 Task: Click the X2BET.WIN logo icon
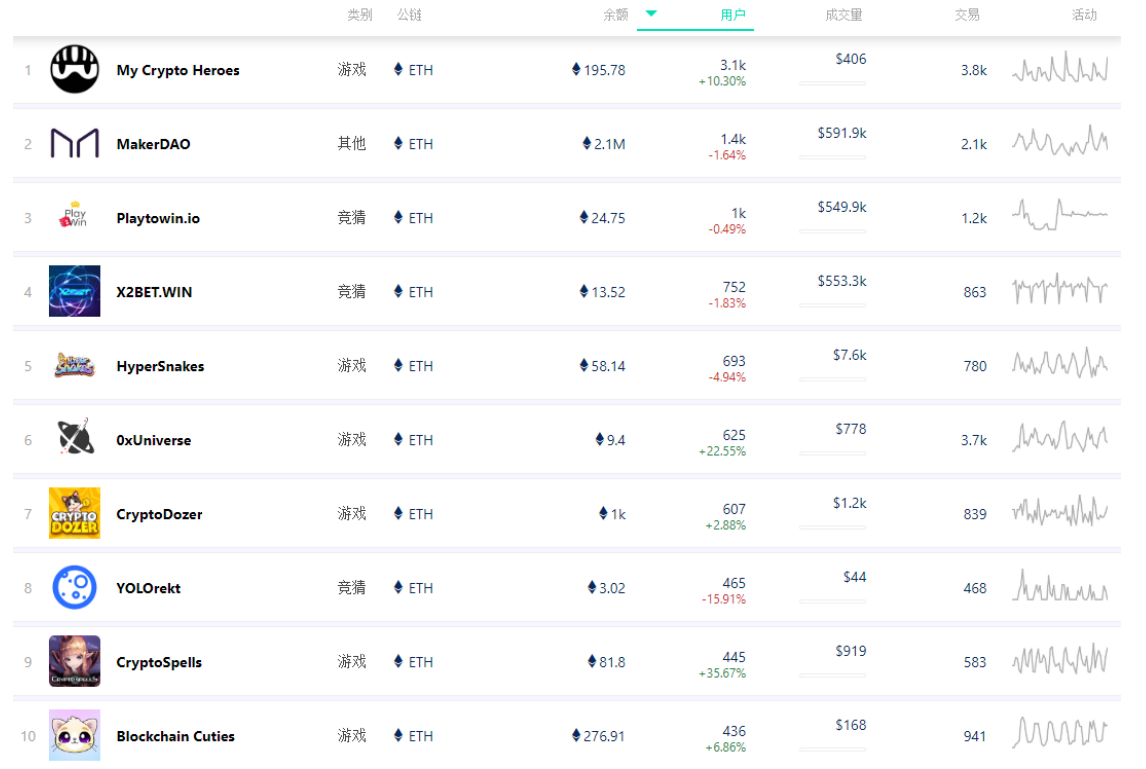75,291
